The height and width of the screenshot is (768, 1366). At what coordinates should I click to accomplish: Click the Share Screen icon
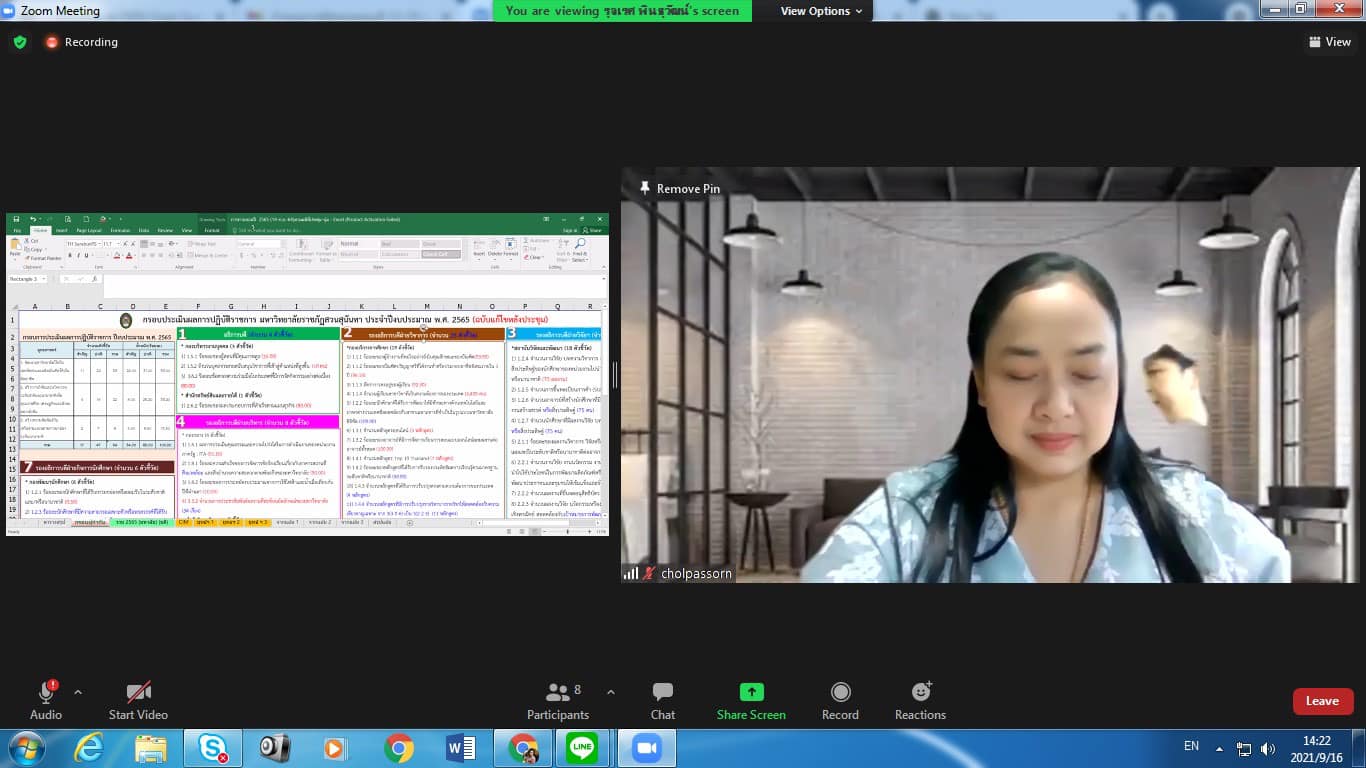tap(751, 692)
